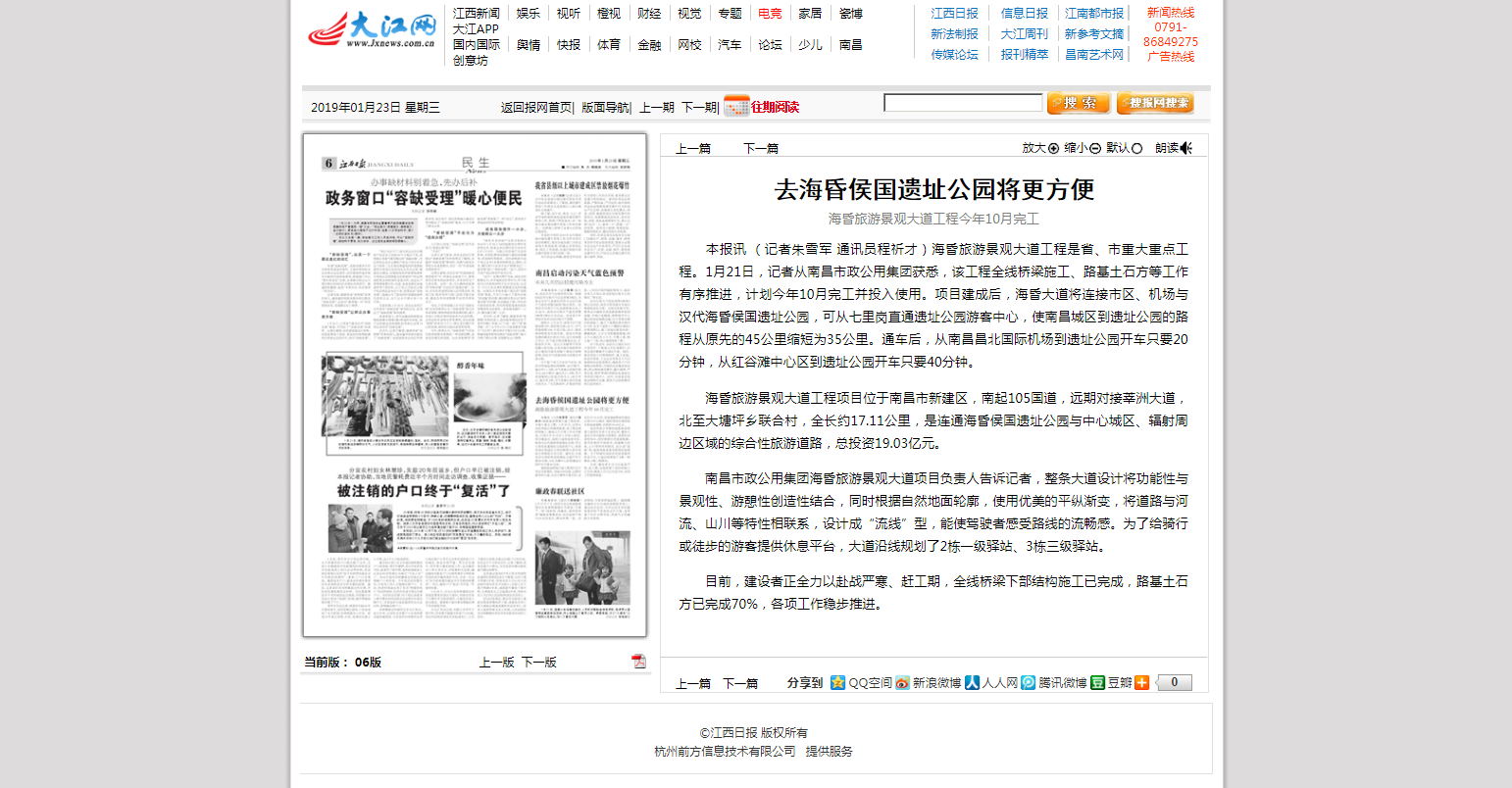Go to 信息日报 newspaper link
1512x788 pixels.
[x=1025, y=14]
